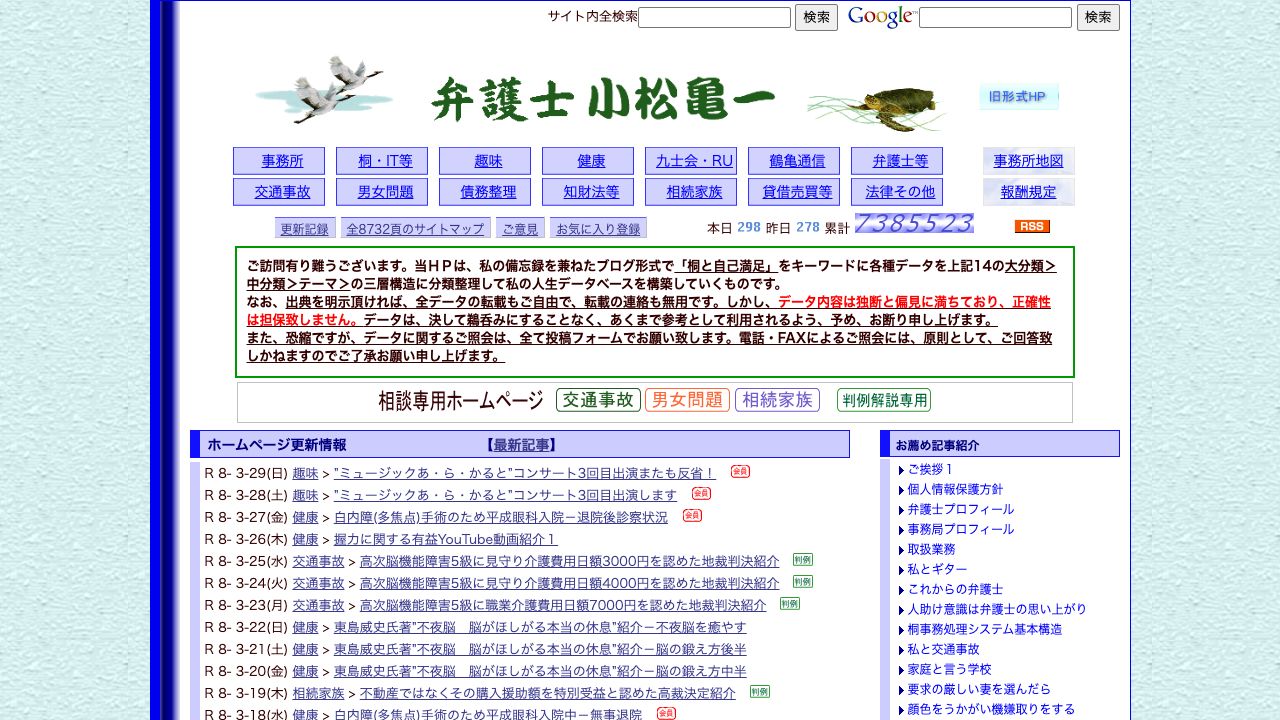Switch to the 健康 category
The image size is (1280, 720).
coord(588,160)
